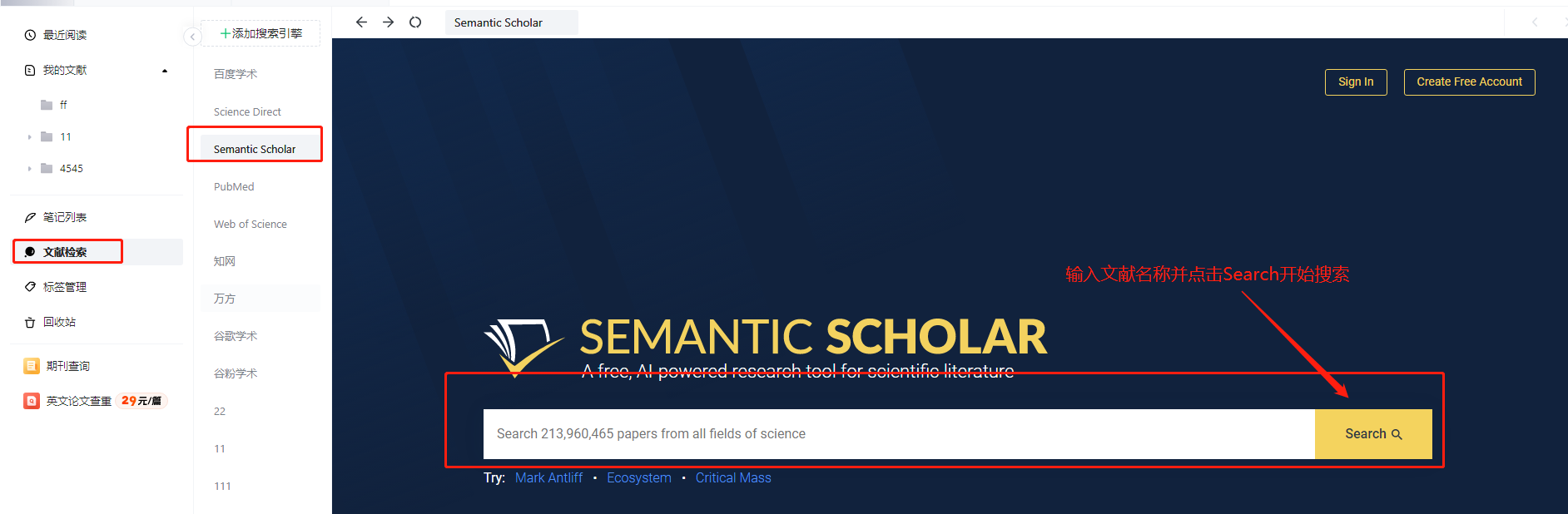Collapse the 我的文献 section arrow

pos(165,71)
